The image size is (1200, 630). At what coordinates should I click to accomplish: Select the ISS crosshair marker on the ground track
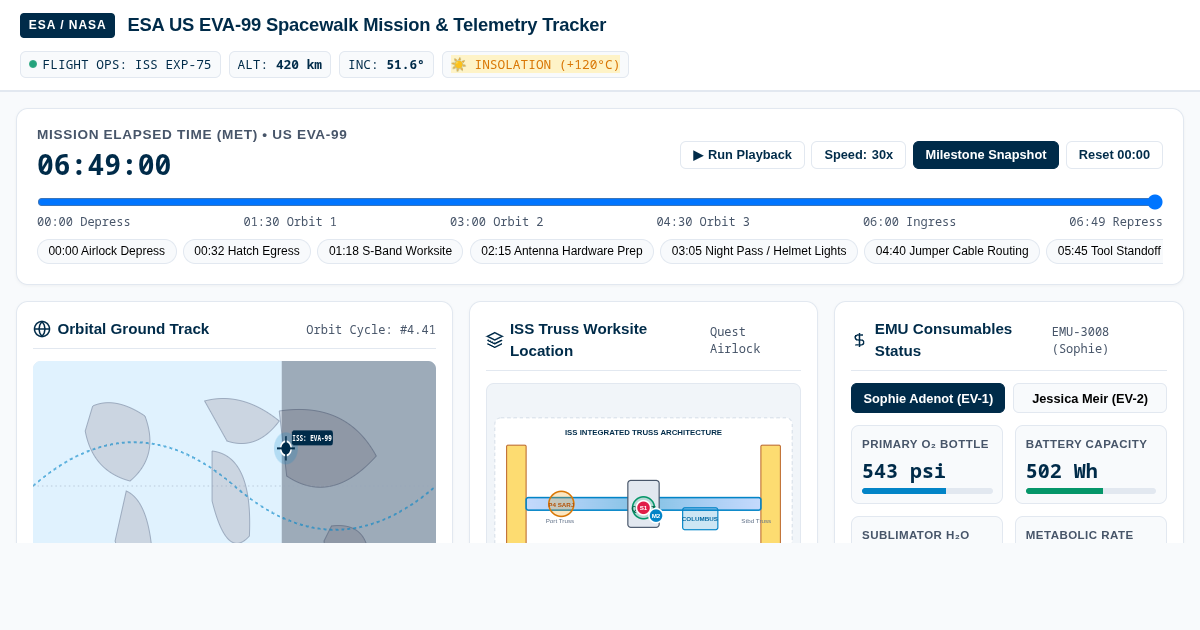pos(286,448)
